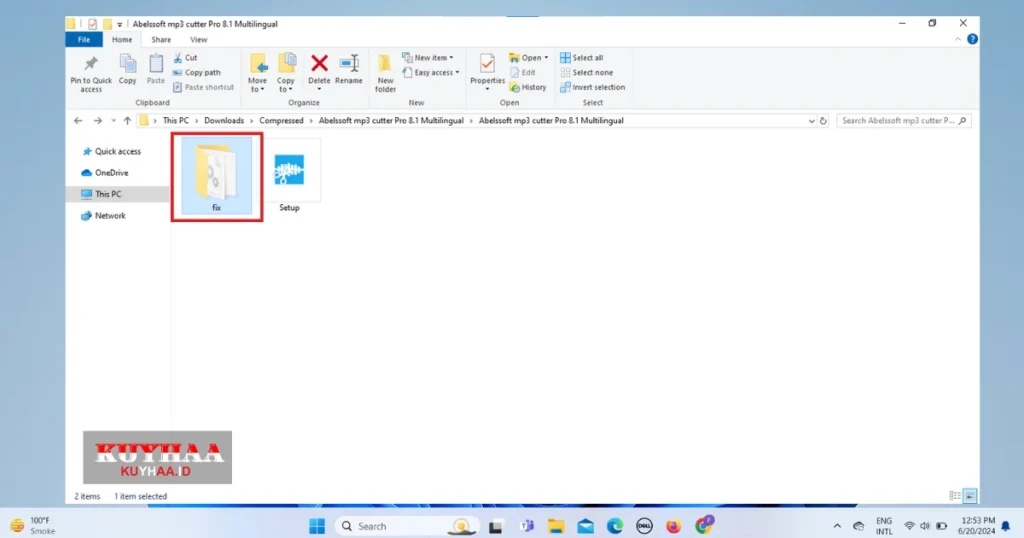The width and height of the screenshot is (1024, 538).
Task: Cut the selected item
Action: [x=185, y=58]
